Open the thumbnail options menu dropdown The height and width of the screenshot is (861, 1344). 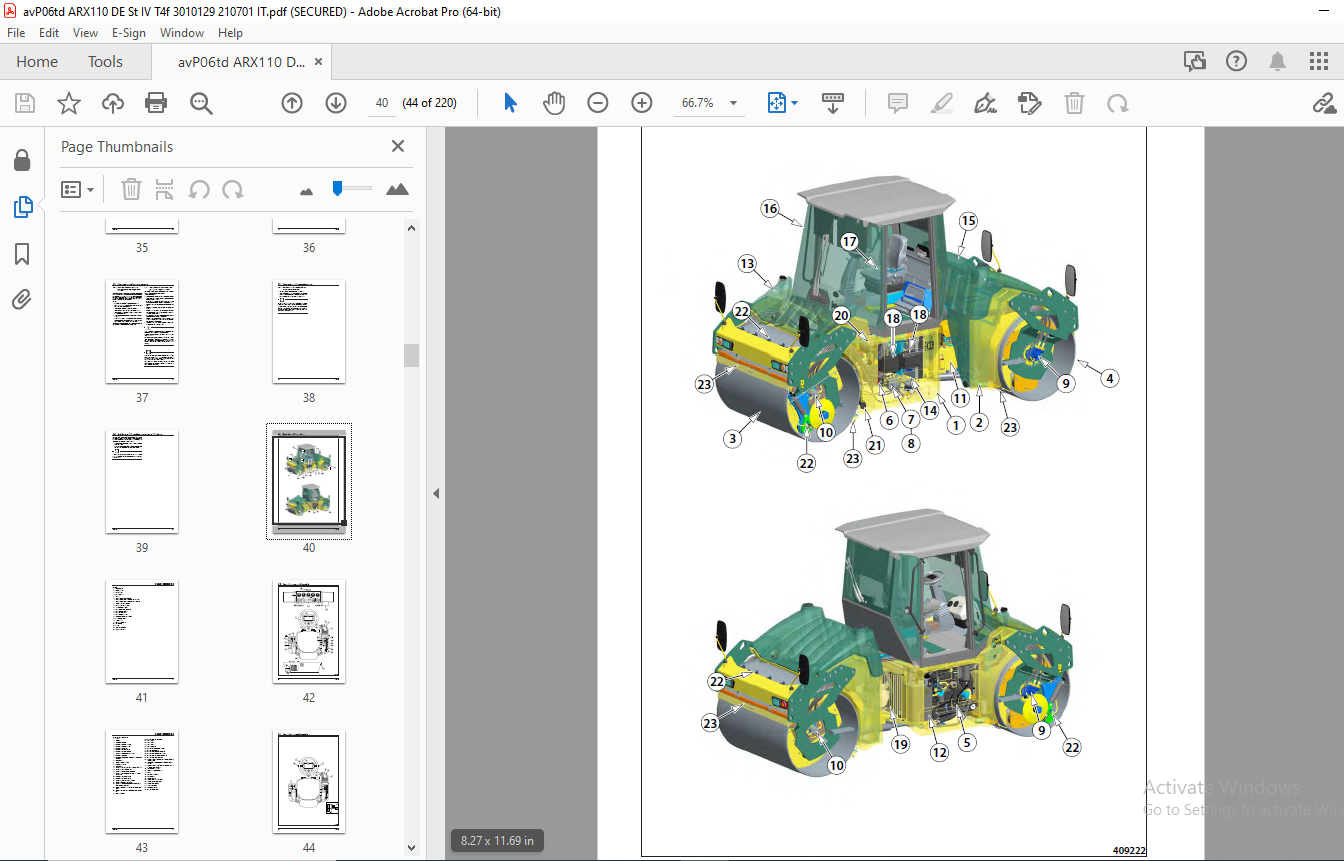(x=78, y=189)
